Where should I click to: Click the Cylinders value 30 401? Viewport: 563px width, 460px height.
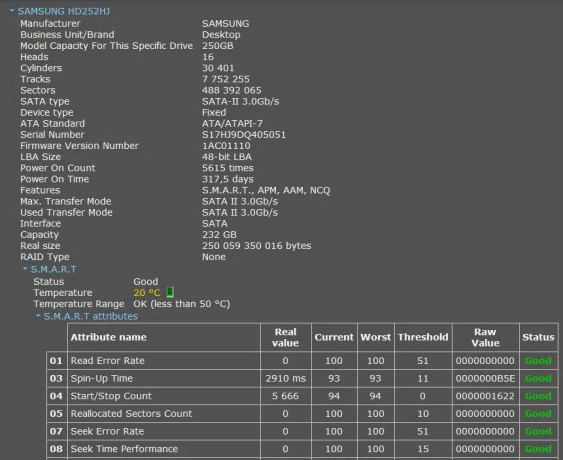pos(218,68)
